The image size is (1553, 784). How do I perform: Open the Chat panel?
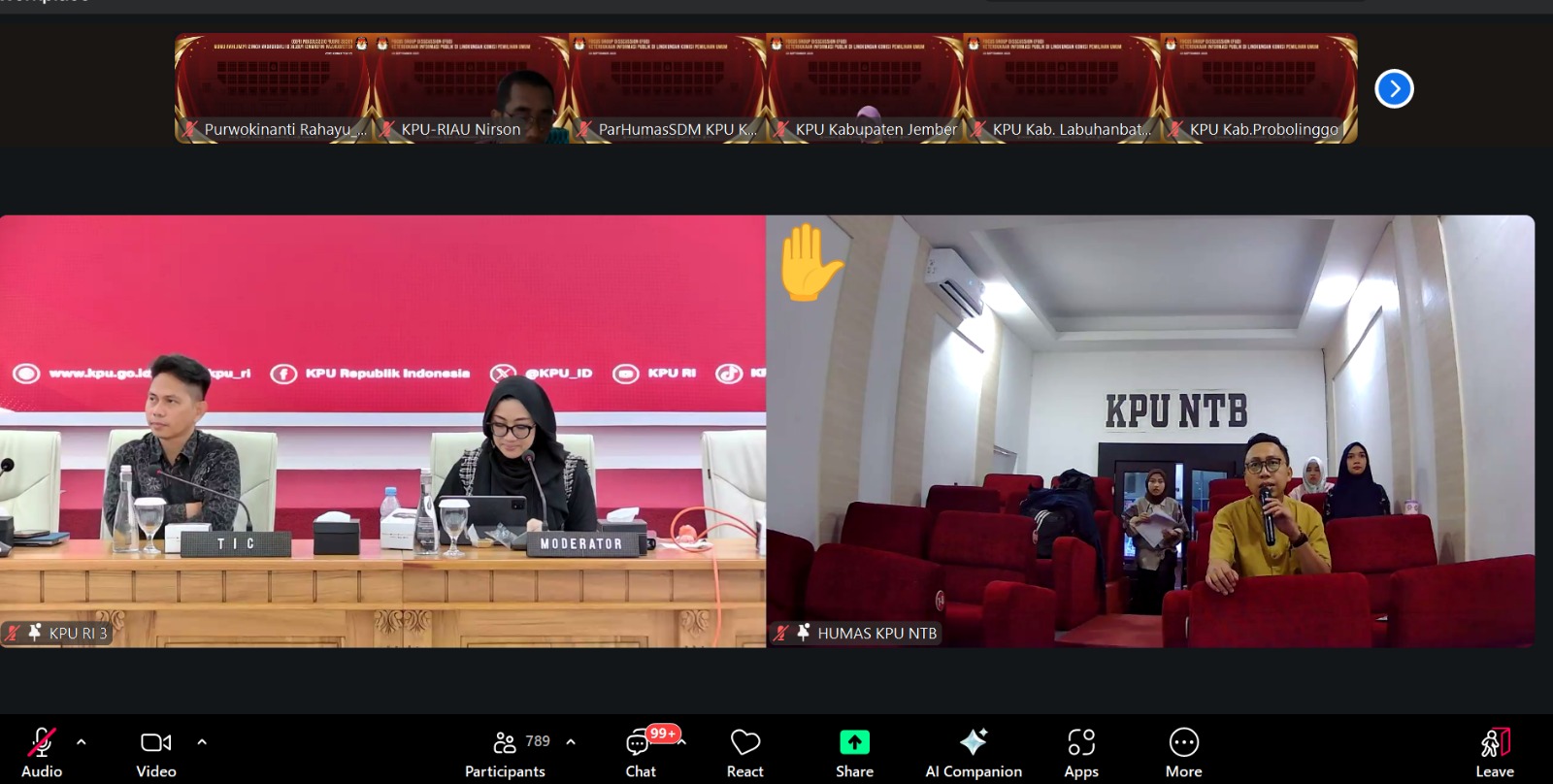640,752
